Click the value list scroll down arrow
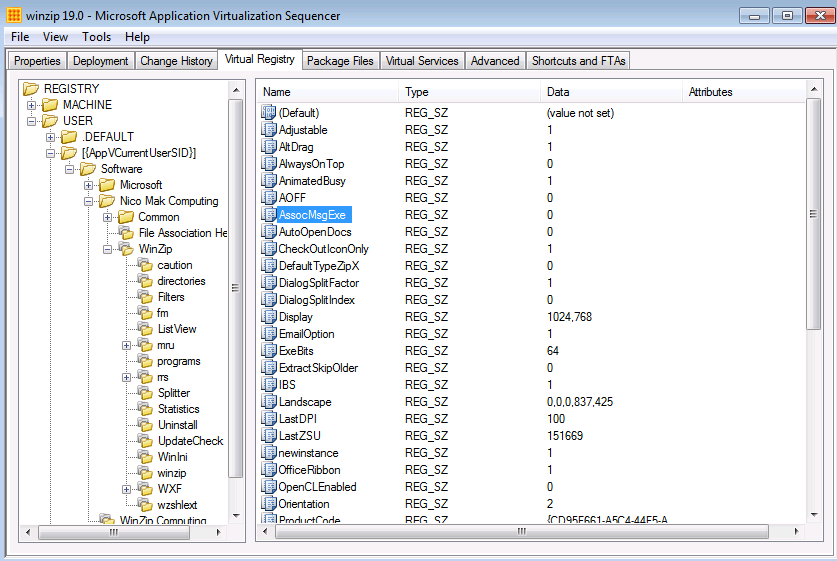The height and width of the screenshot is (561, 837). 814,515
